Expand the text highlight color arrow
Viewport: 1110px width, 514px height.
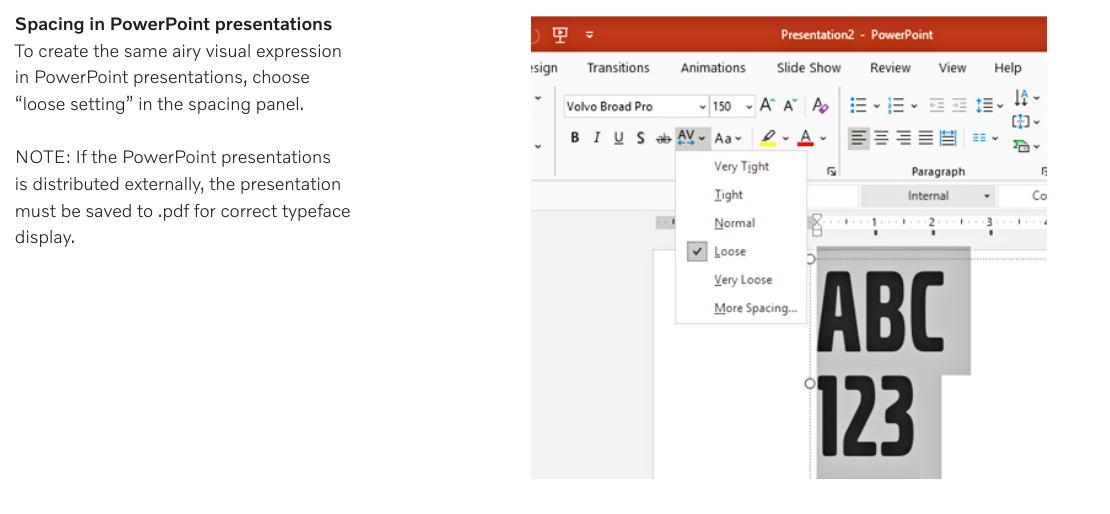point(786,138)
